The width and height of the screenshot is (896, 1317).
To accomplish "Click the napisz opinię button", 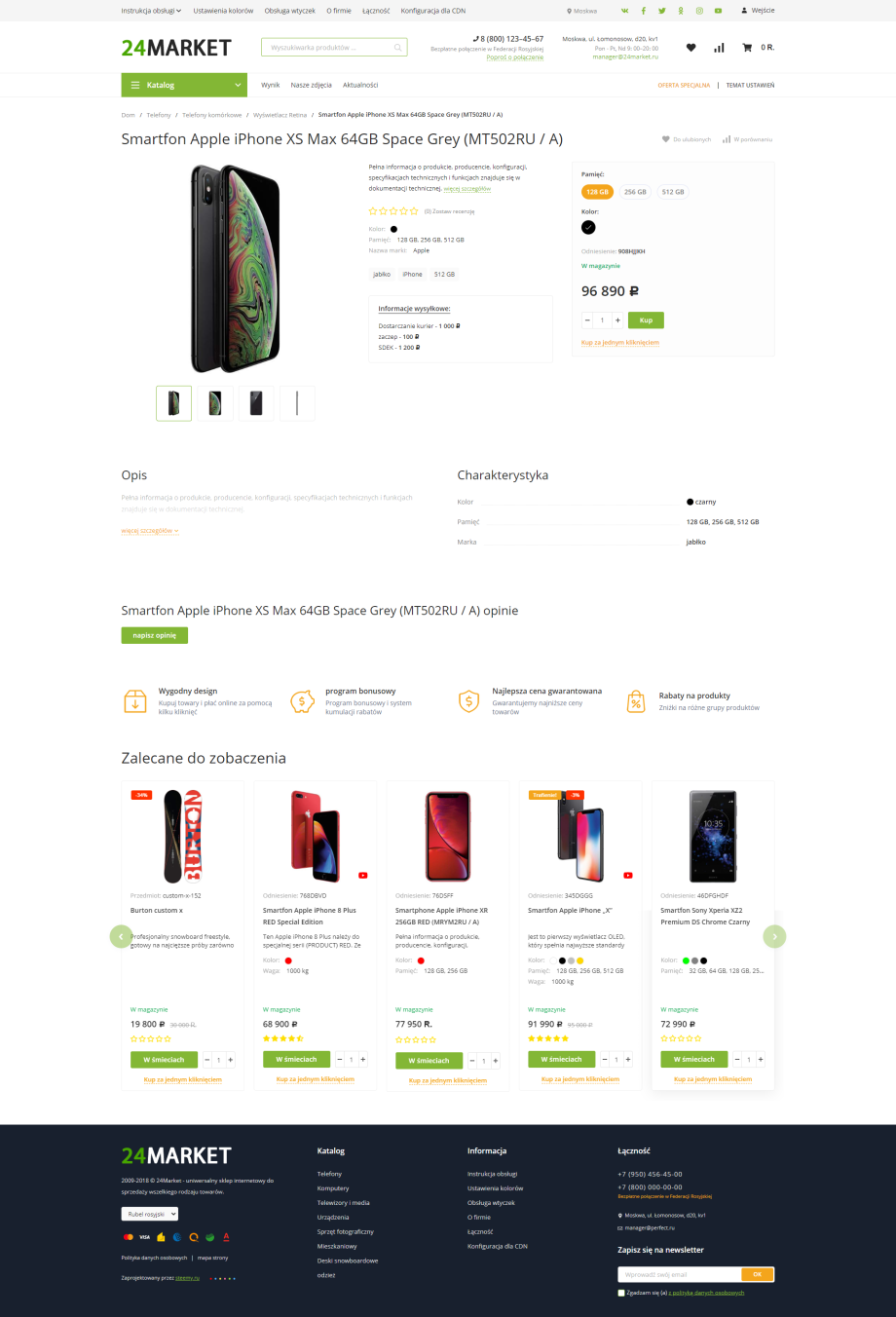I will [155, 635].
